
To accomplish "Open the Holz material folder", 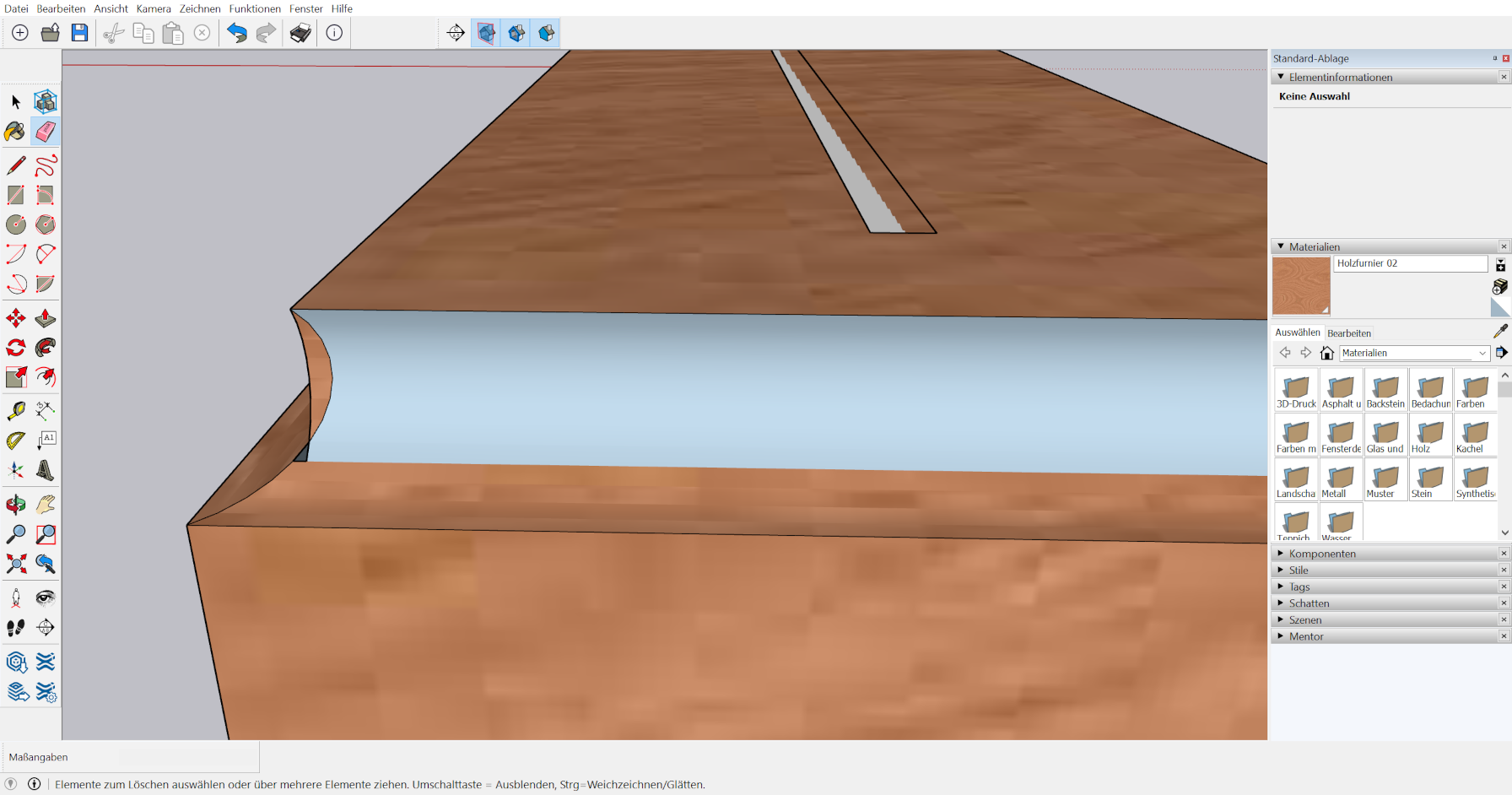I will 1430,435.
